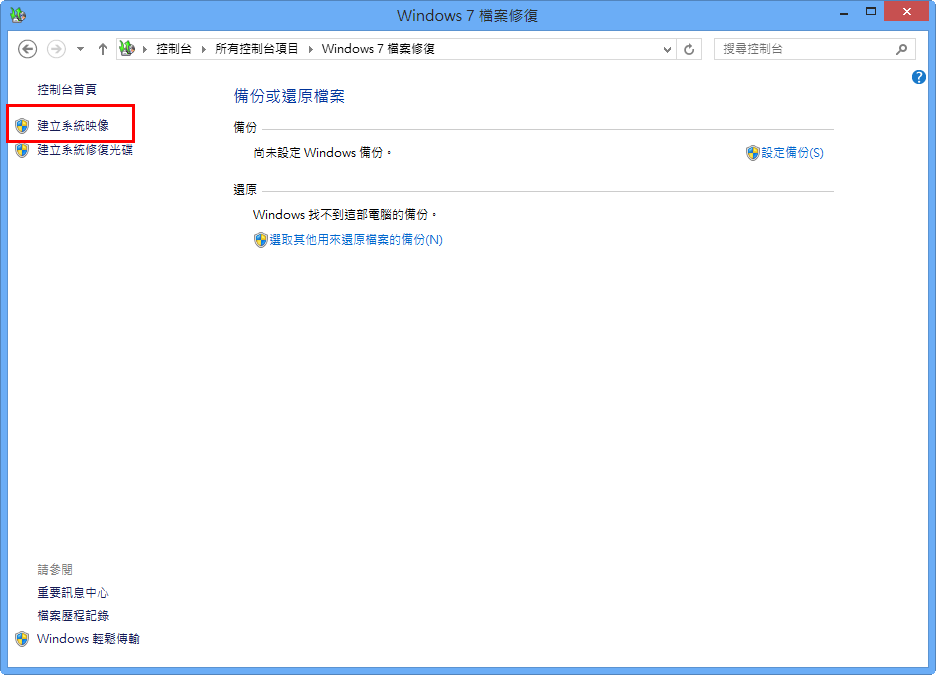Expand the arrow after 所有控制台項目 breadcrumb
Image resolution: width=936 pixels, height=675 pixels.
310,49
